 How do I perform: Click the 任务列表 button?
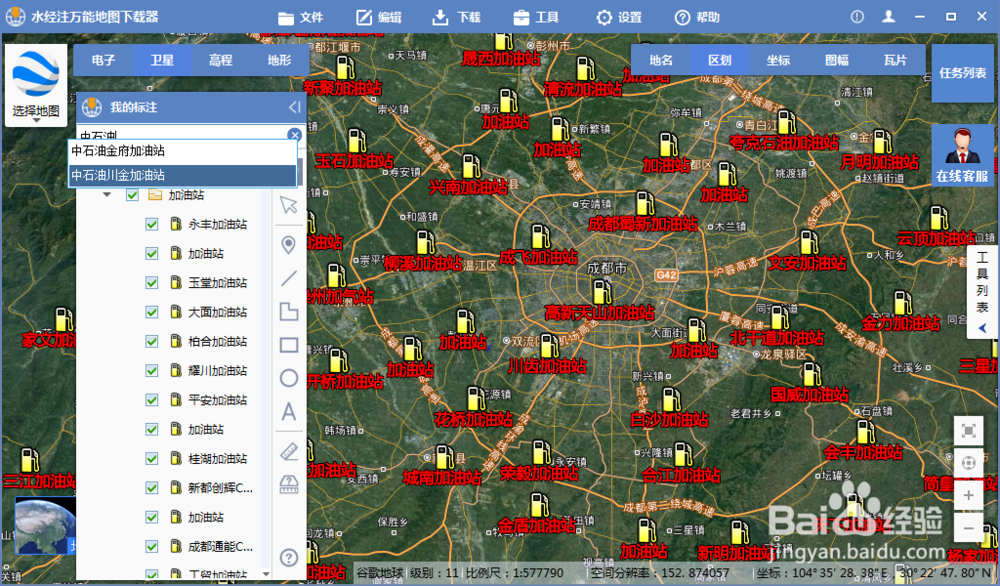pyautogui.click(x=963, y=73)
